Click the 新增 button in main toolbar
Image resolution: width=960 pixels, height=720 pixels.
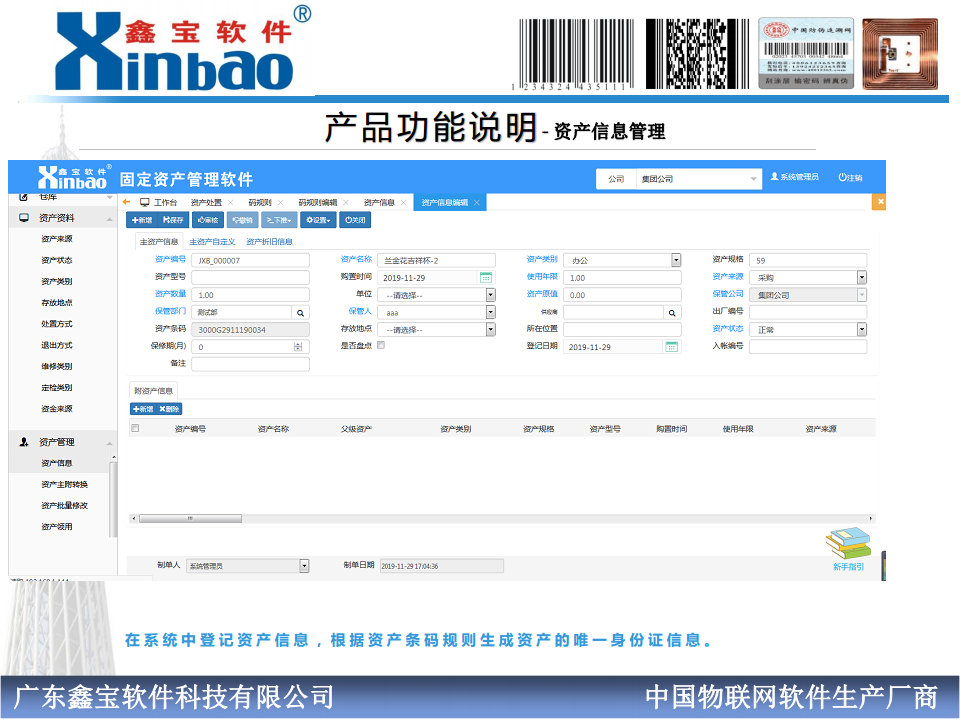click(x=142, y=220)
